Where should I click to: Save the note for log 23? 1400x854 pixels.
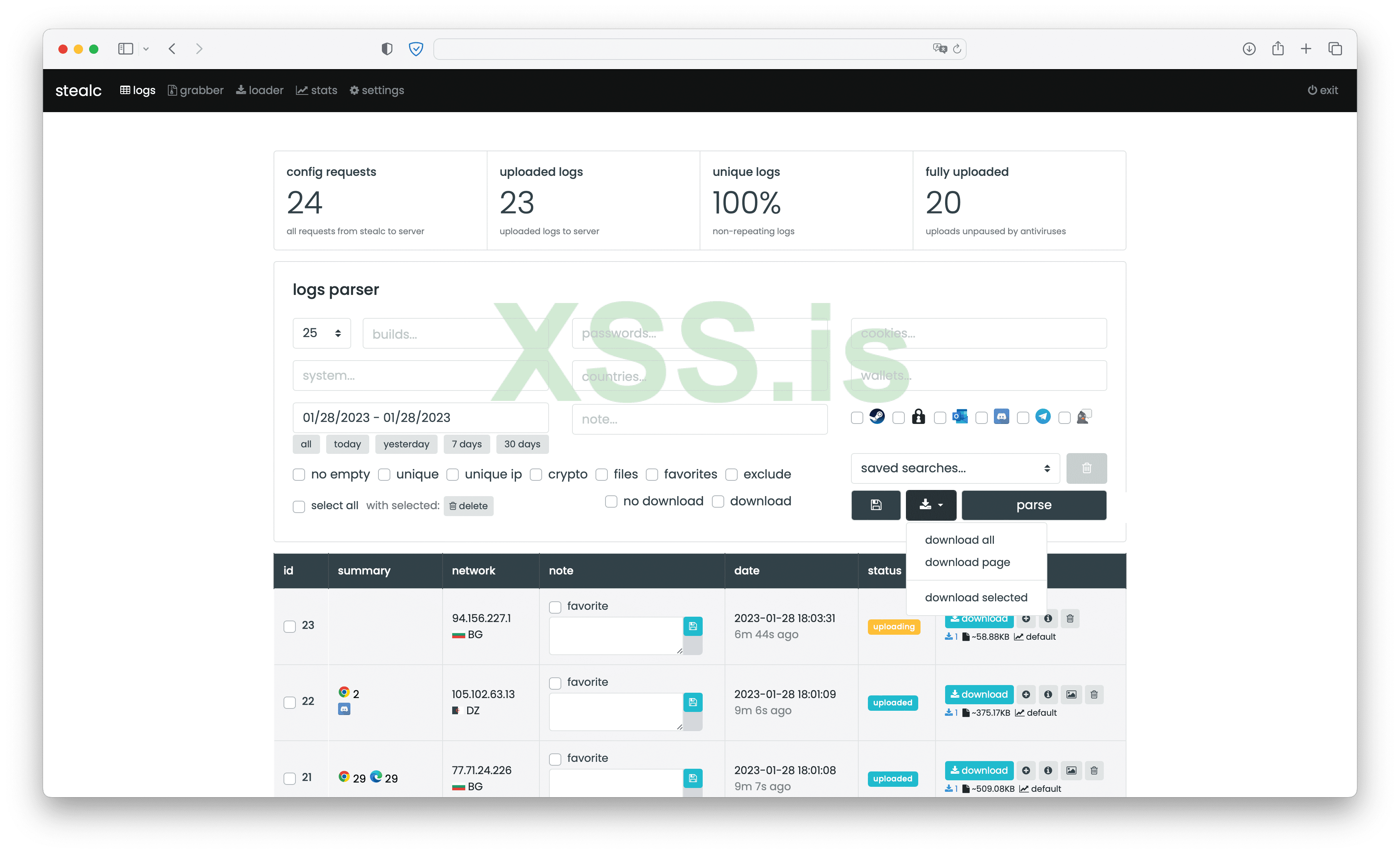tap(693, 626)
